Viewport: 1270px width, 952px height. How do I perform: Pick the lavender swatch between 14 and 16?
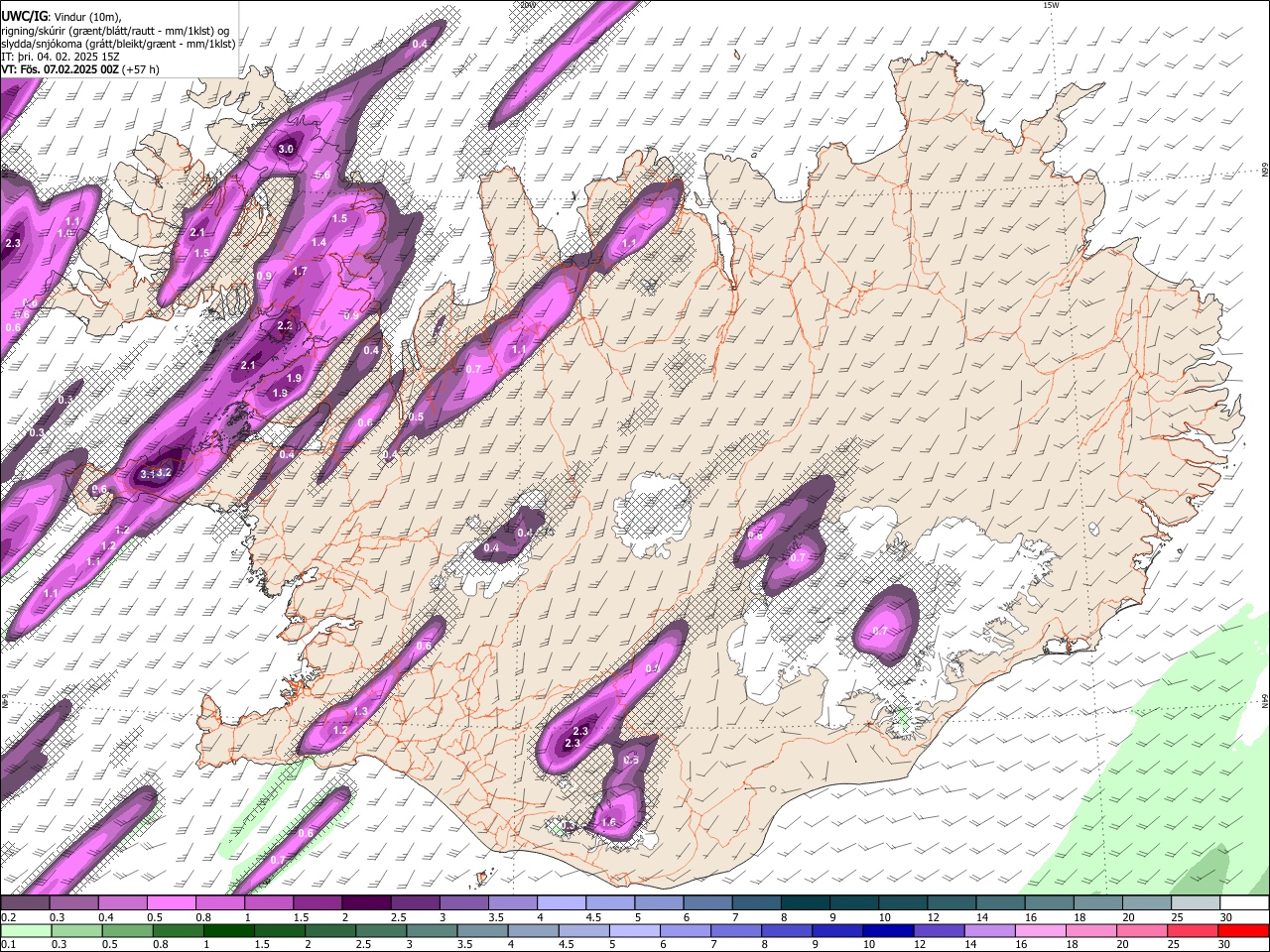[989, 930]
